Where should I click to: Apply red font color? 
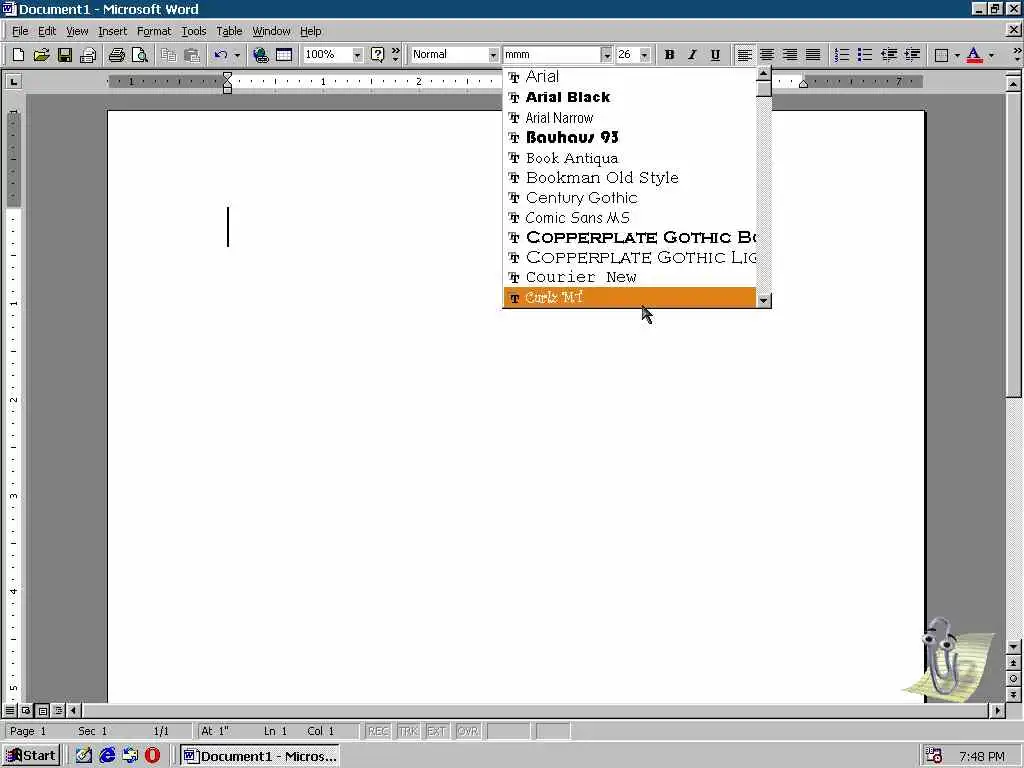click(974, 55)
